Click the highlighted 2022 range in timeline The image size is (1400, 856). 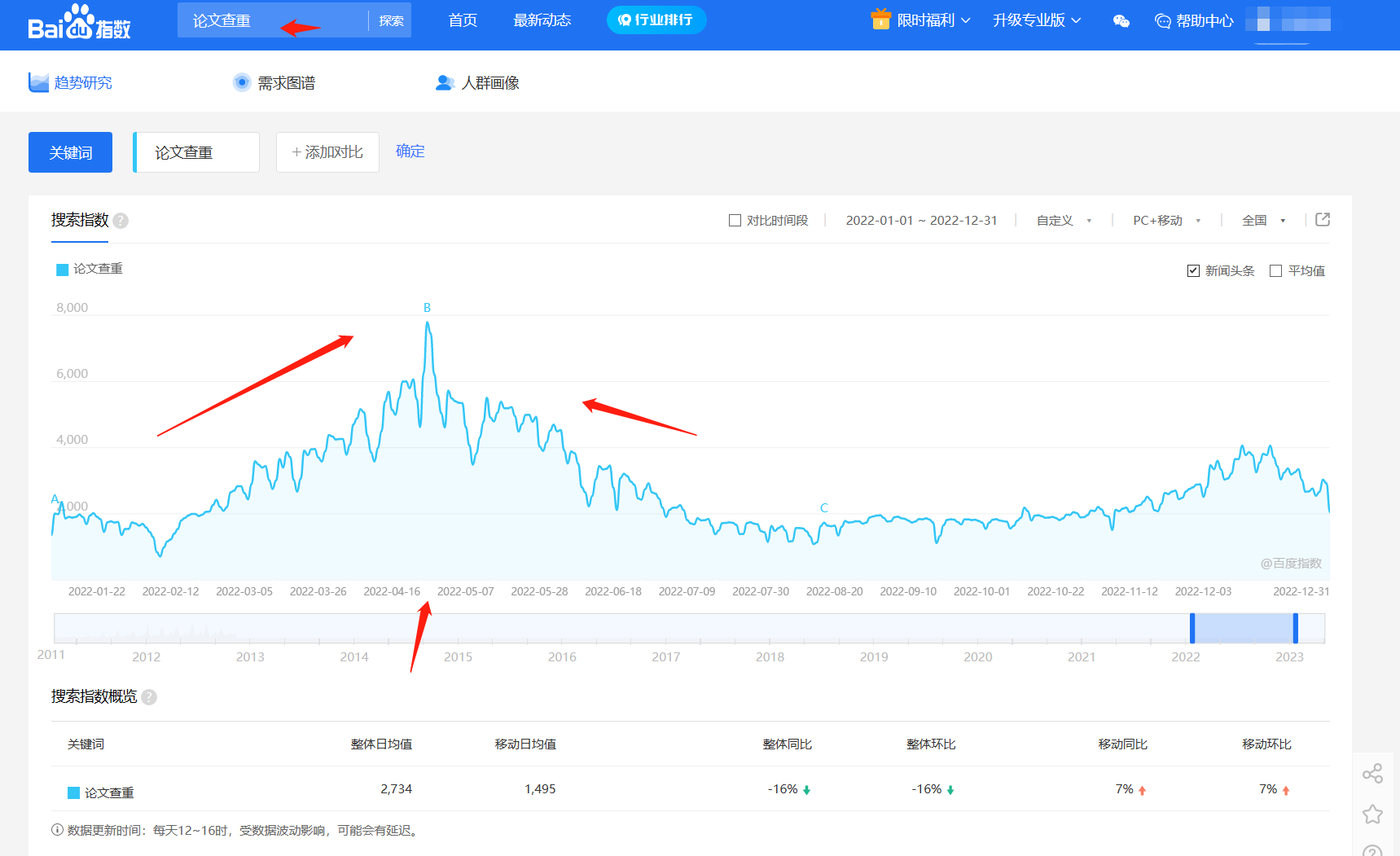click(1244, 629)
